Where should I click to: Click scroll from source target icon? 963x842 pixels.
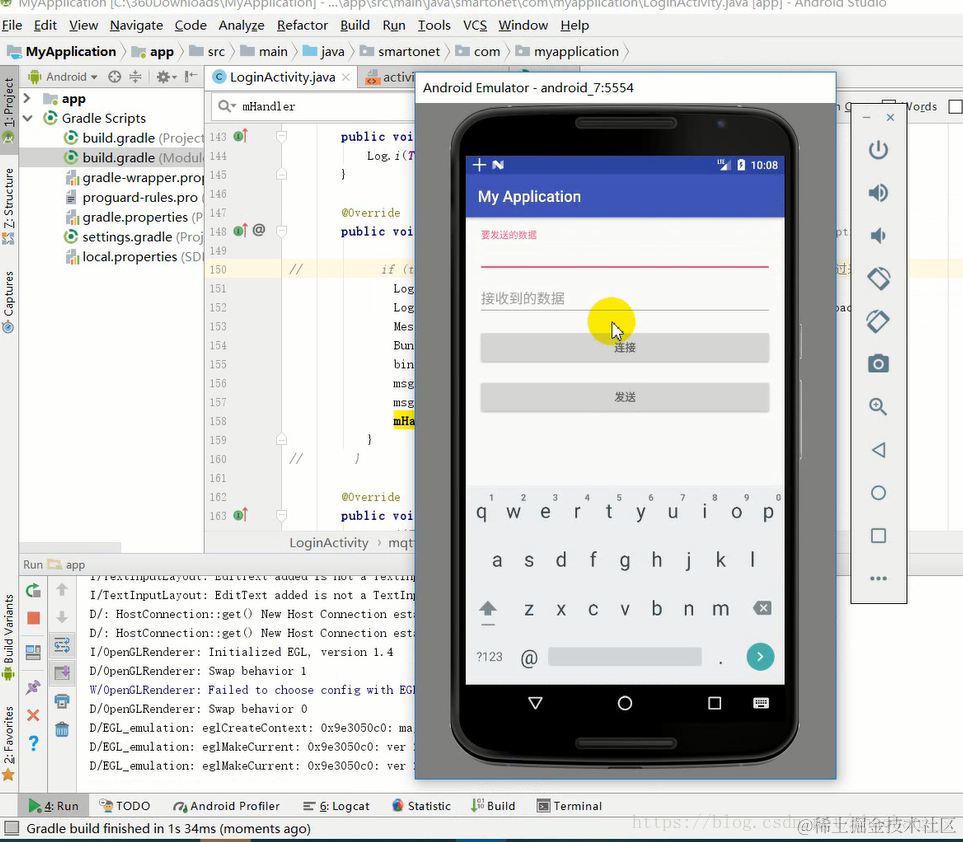115,77
